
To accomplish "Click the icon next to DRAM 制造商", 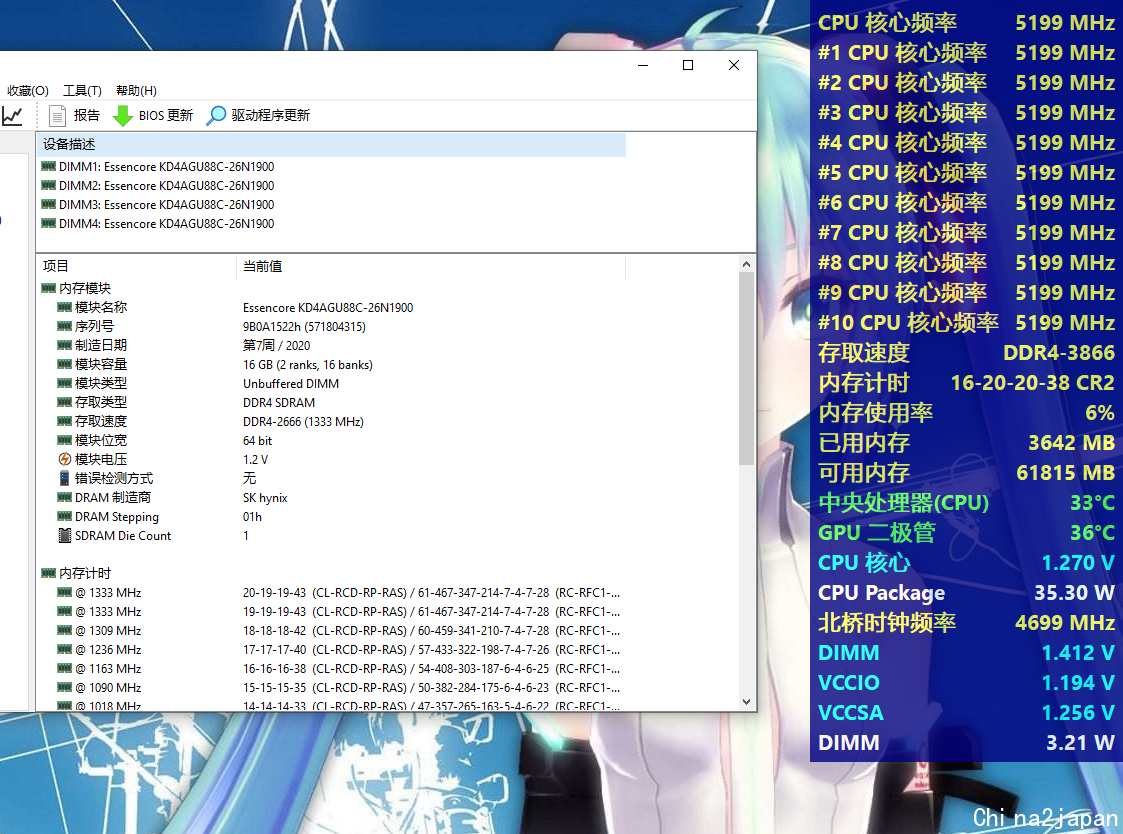I will [64, 497].
